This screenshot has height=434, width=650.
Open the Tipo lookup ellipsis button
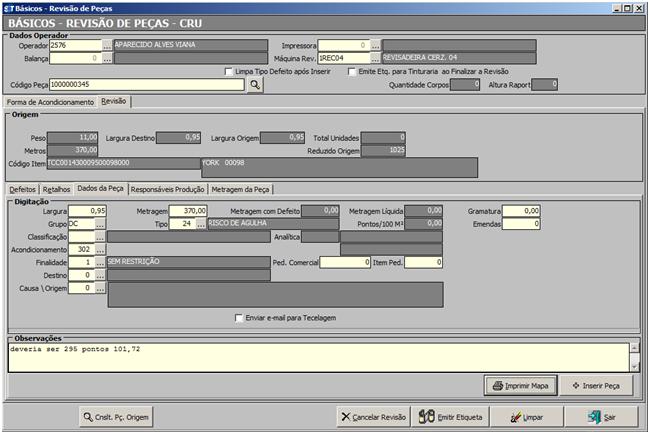tap(201, 224)
